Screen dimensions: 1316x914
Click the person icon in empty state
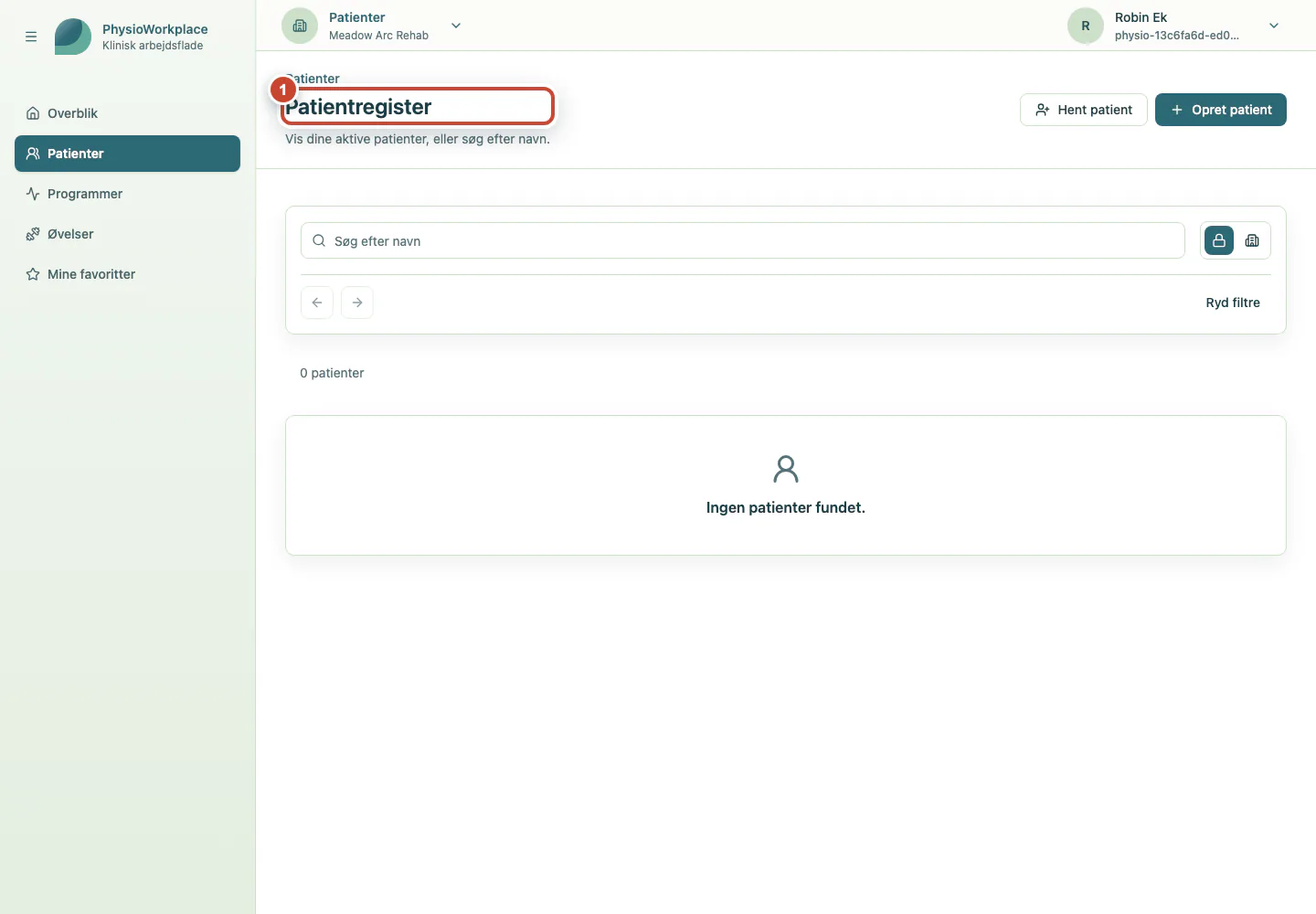coord(786,469)
